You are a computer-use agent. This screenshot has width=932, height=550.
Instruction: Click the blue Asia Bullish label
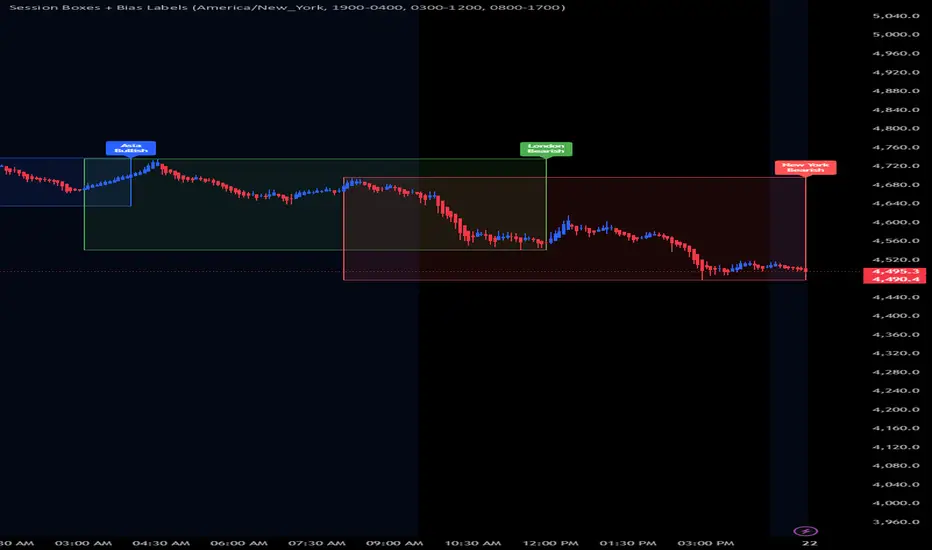[131, 148]
